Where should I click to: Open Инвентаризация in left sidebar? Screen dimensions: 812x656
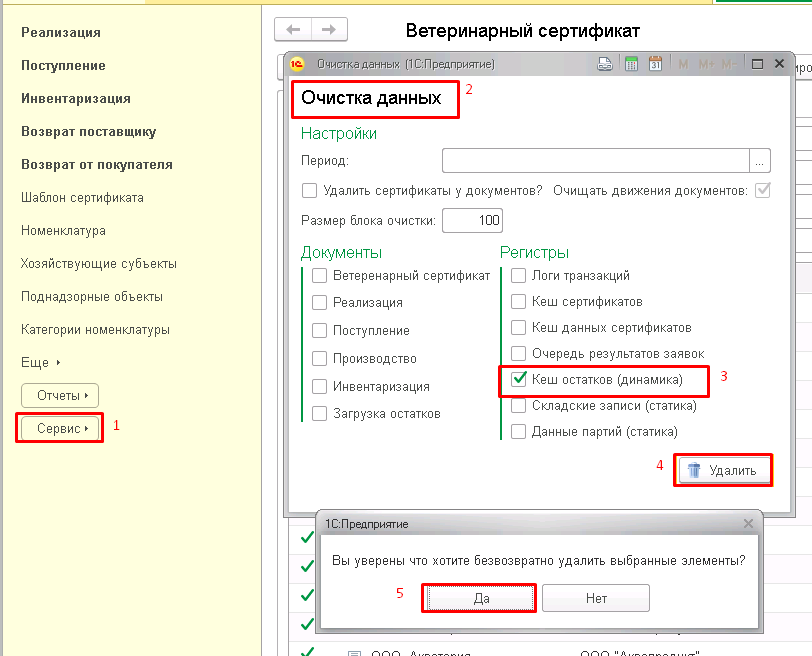[x=76, y=98]
